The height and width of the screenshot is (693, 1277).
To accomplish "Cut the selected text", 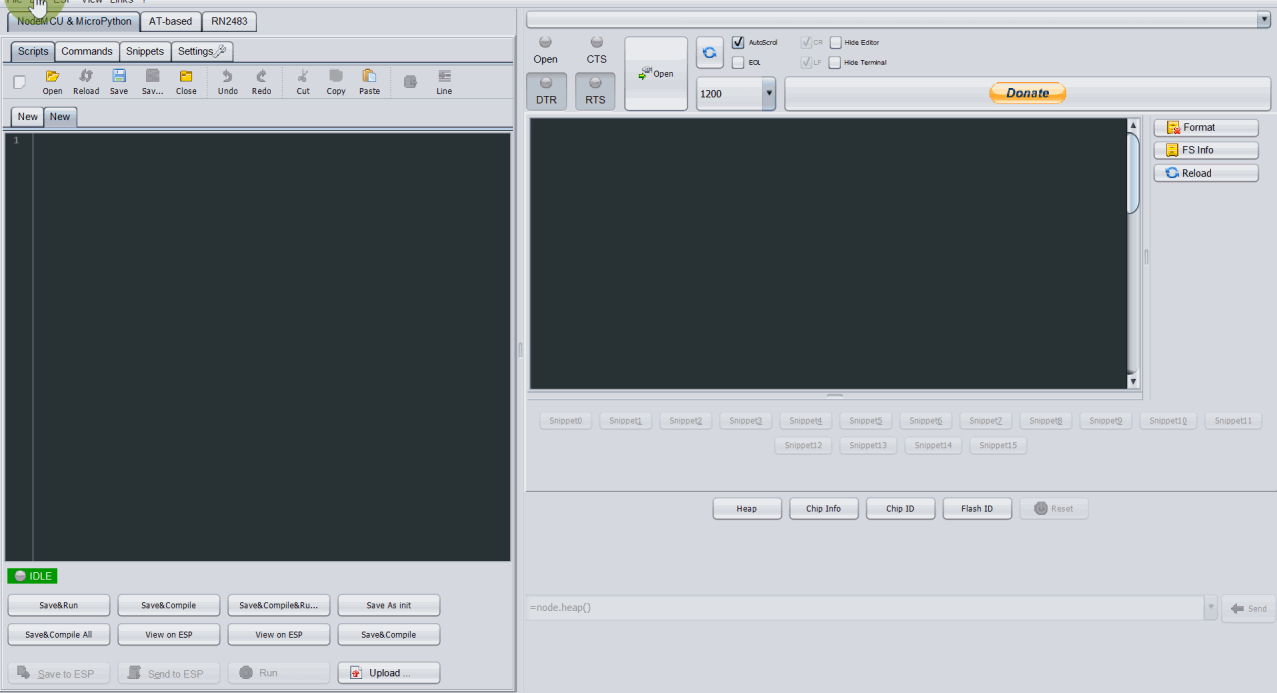I will (303, 82).
